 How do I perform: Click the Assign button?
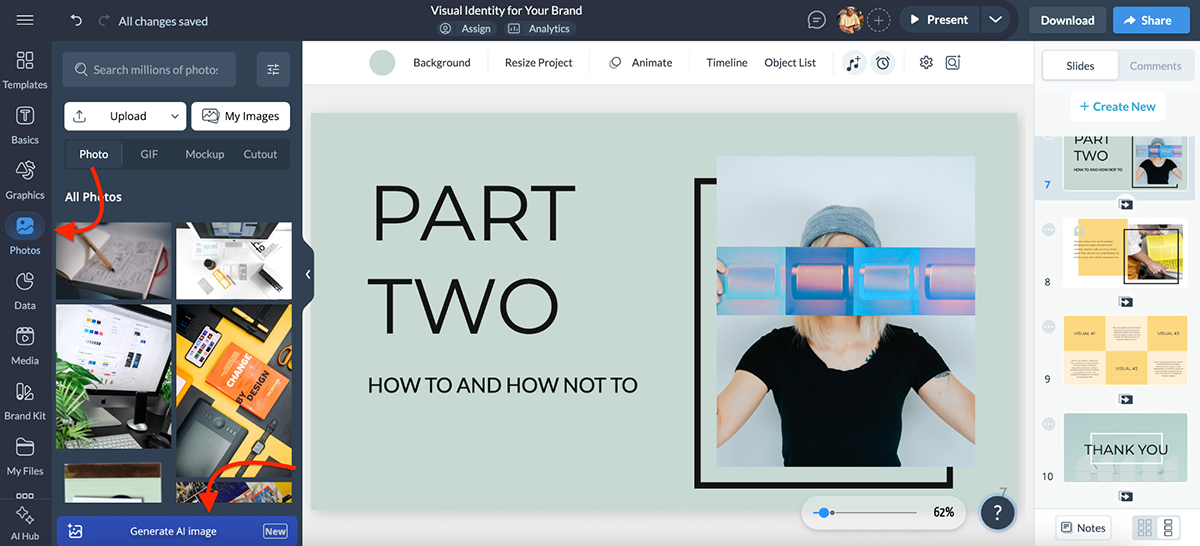pos(466,29)
